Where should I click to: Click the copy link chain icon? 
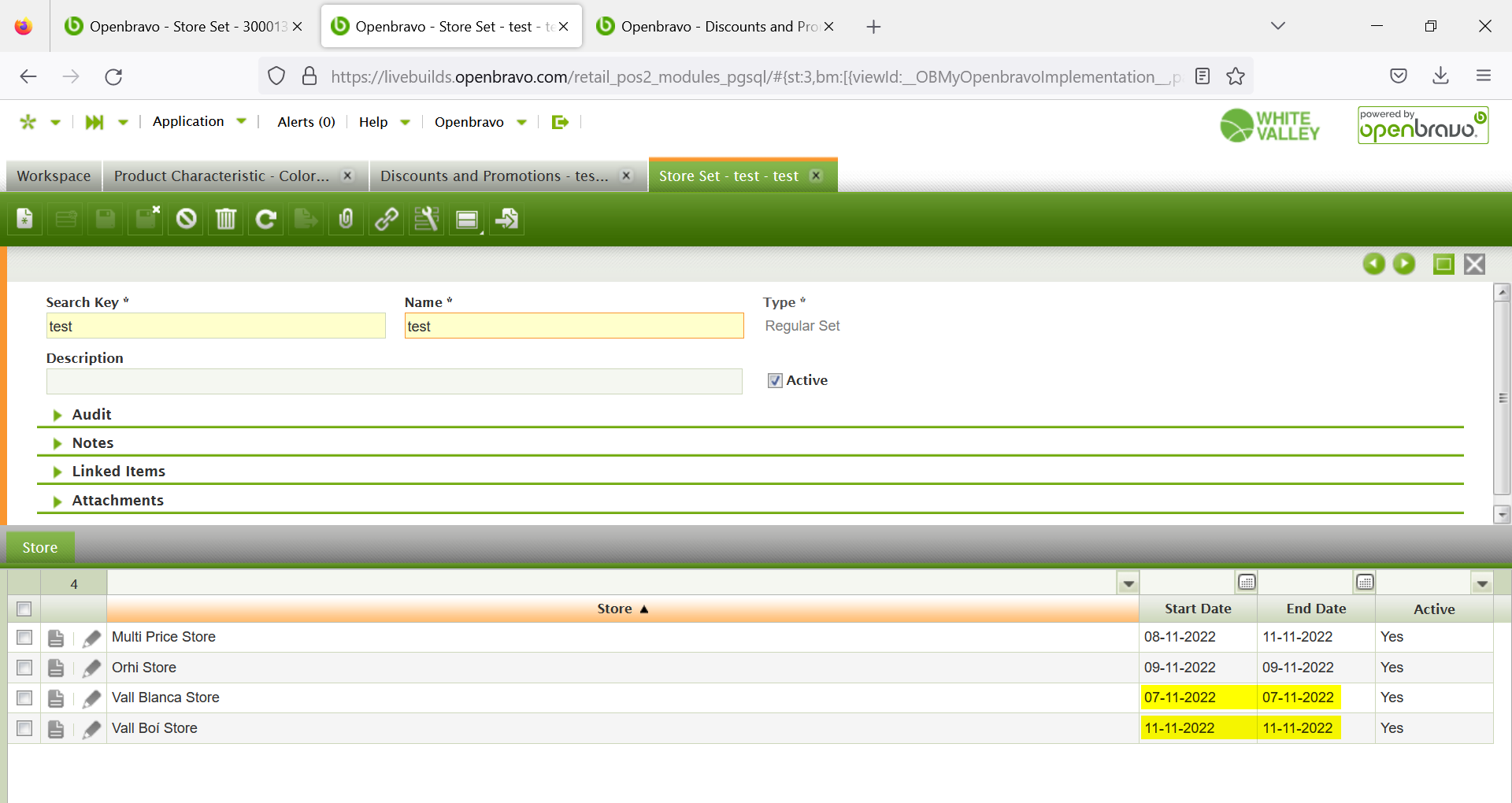(386, 220)
